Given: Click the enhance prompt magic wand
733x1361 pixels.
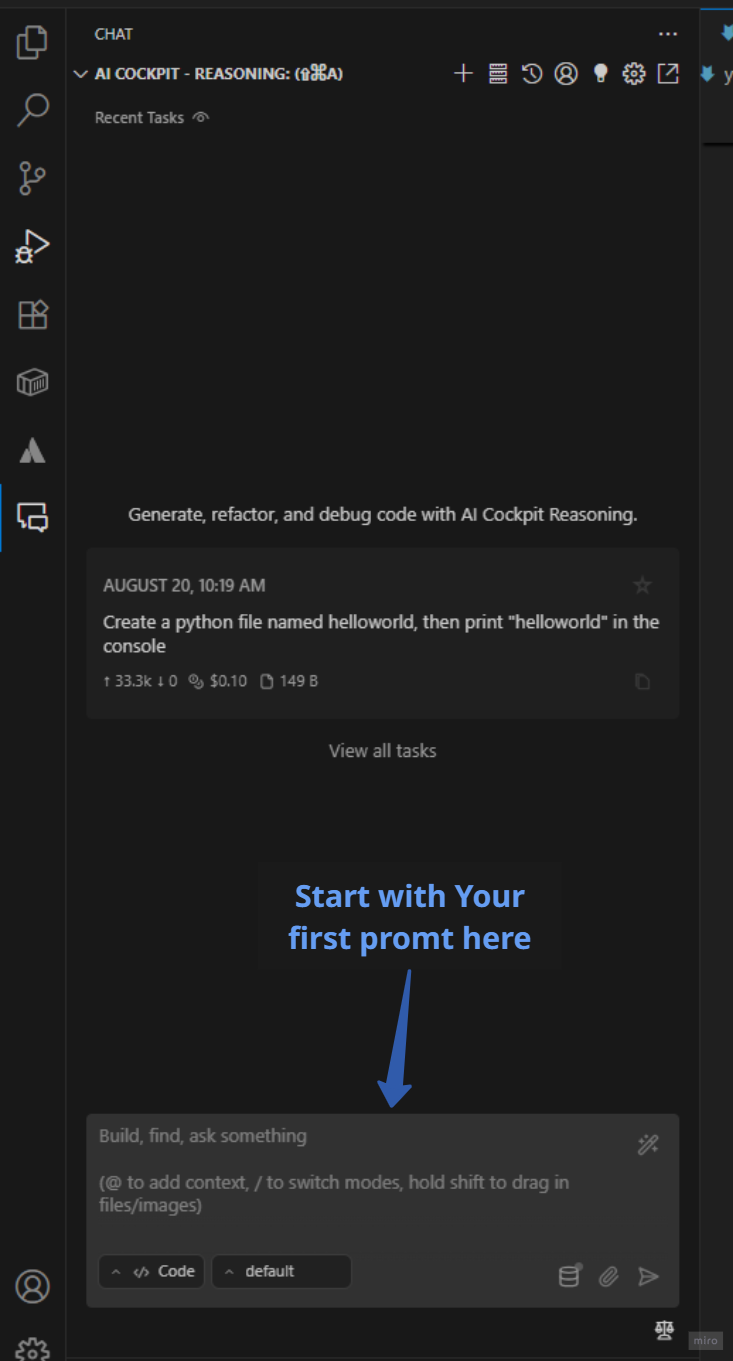Looking at the screenshot, I should (x=648, y=1145).
